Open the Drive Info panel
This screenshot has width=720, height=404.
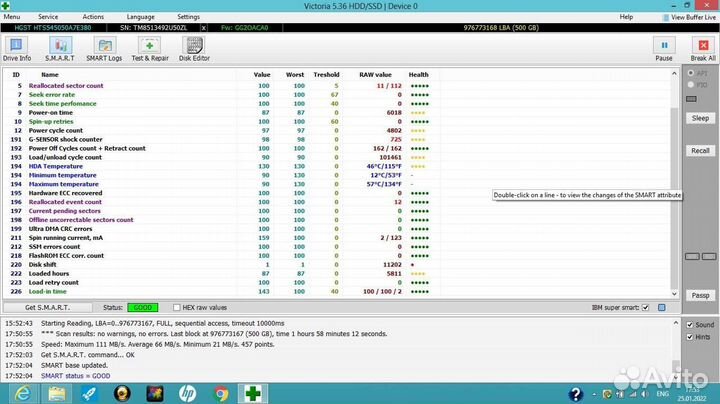[x=17, y=50]
